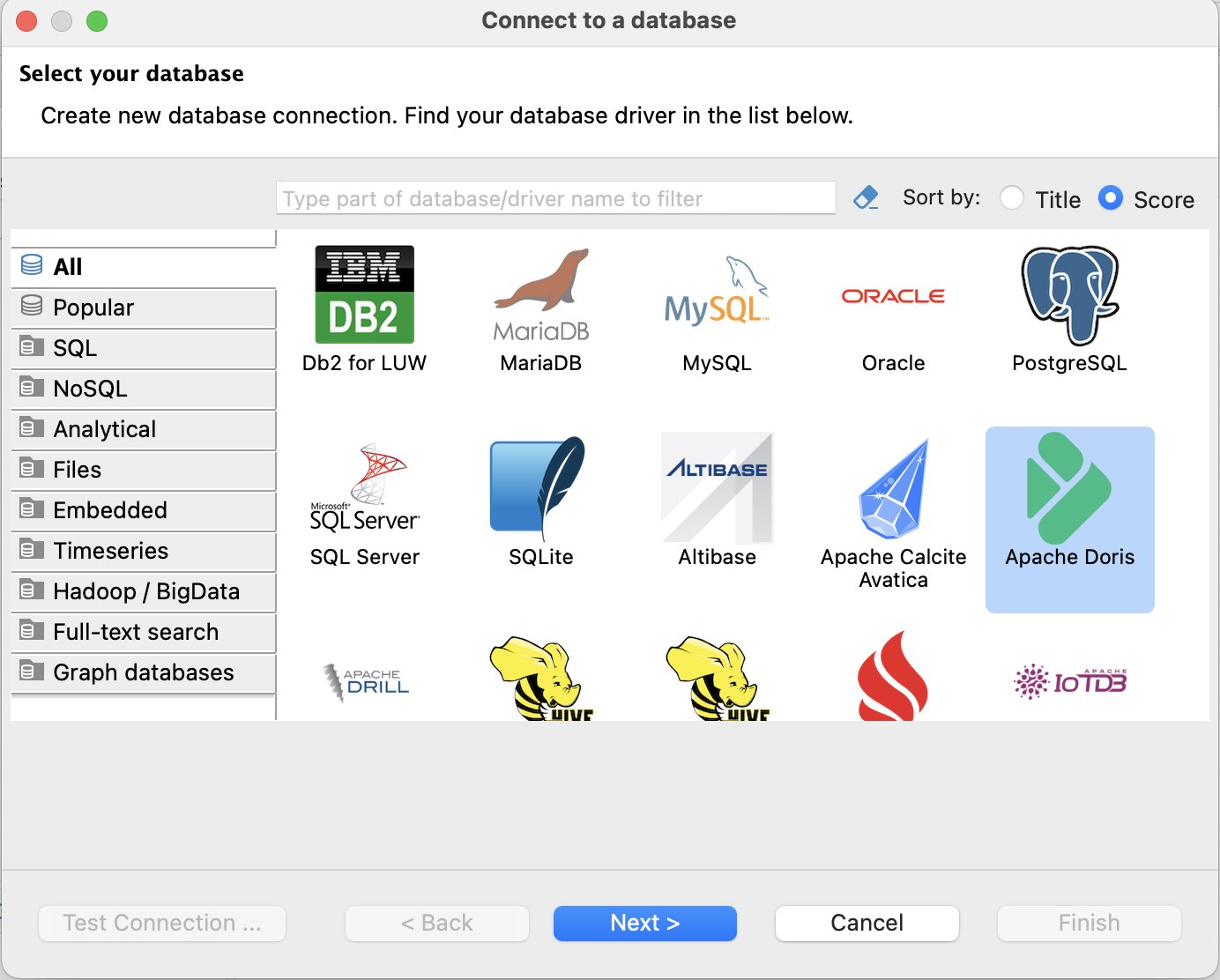The image size is (1220, 980).
Task: Open the Graph databases category
Action: point(144,672)
